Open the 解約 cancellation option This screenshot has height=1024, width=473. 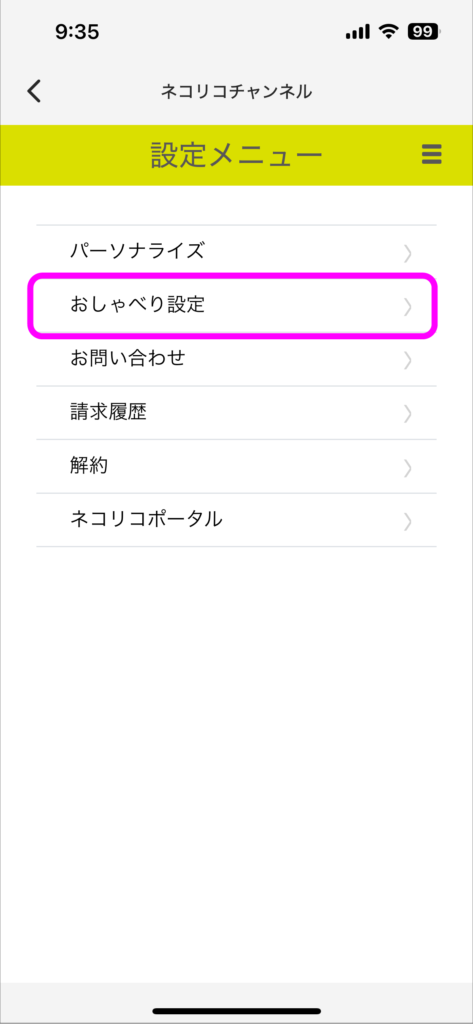click(236, 466)
